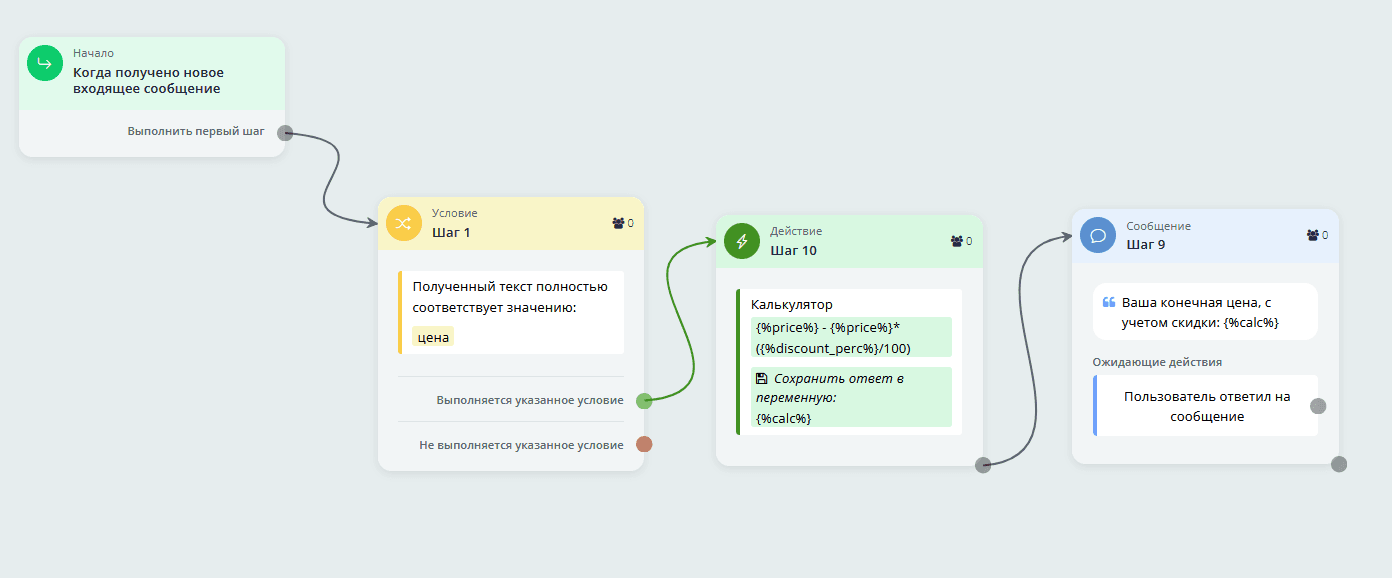Screen dimensions: 1392x578
Task: Click red connector for unfulfilled condition
Action: click(x=644, y=445)
